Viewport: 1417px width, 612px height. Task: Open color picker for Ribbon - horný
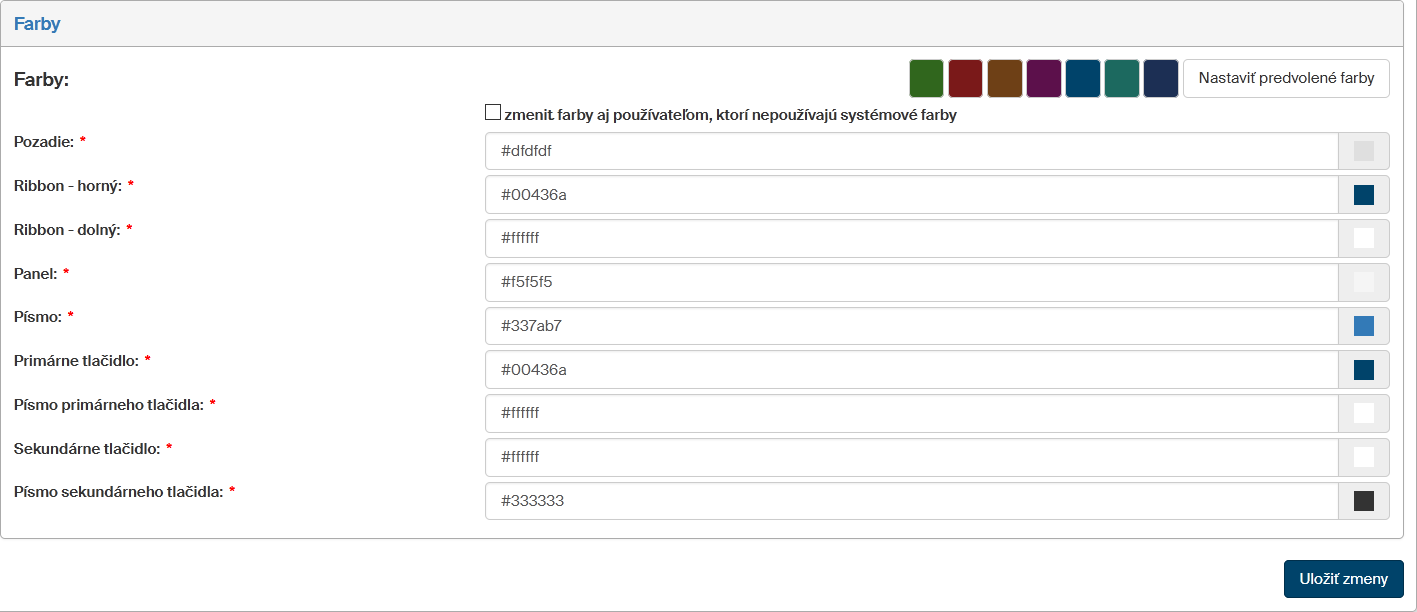click(x=1363, y=195)
